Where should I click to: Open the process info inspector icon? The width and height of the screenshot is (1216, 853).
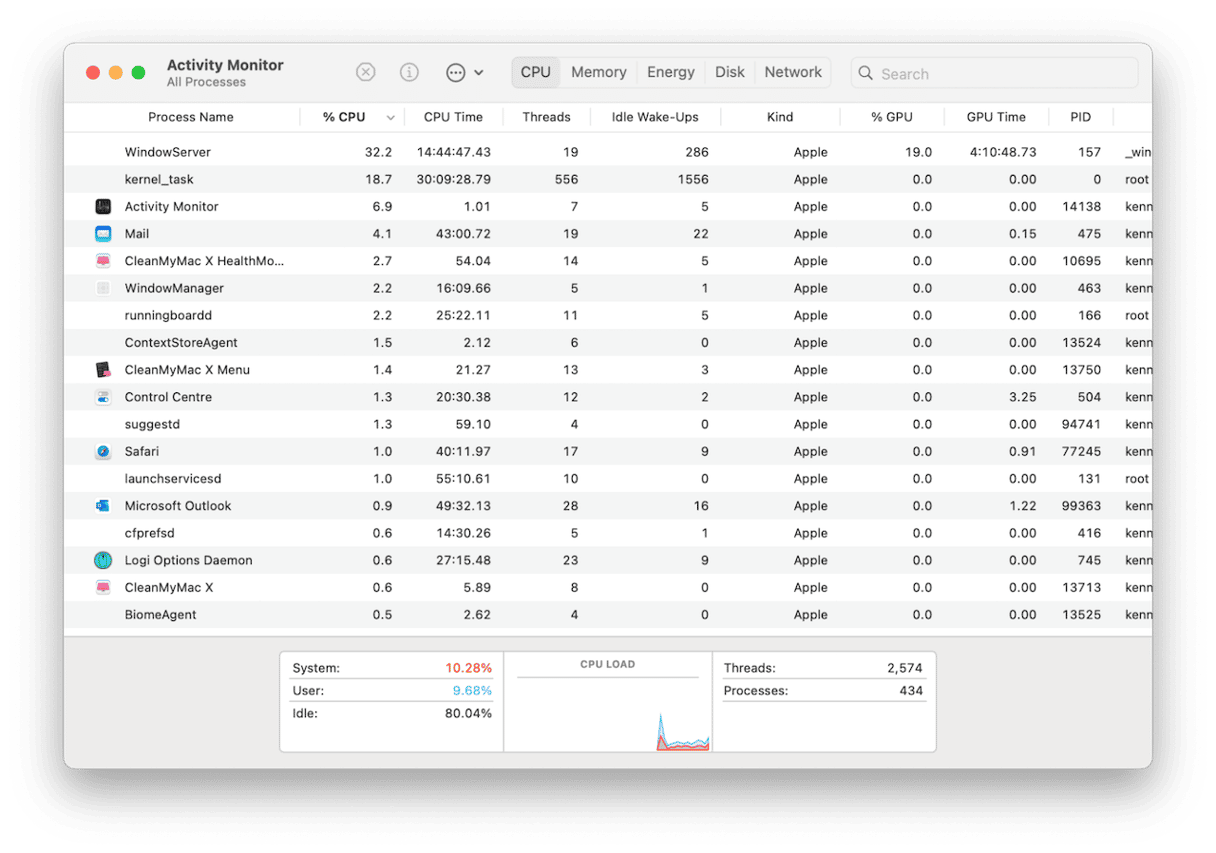(x=409, y=72)
